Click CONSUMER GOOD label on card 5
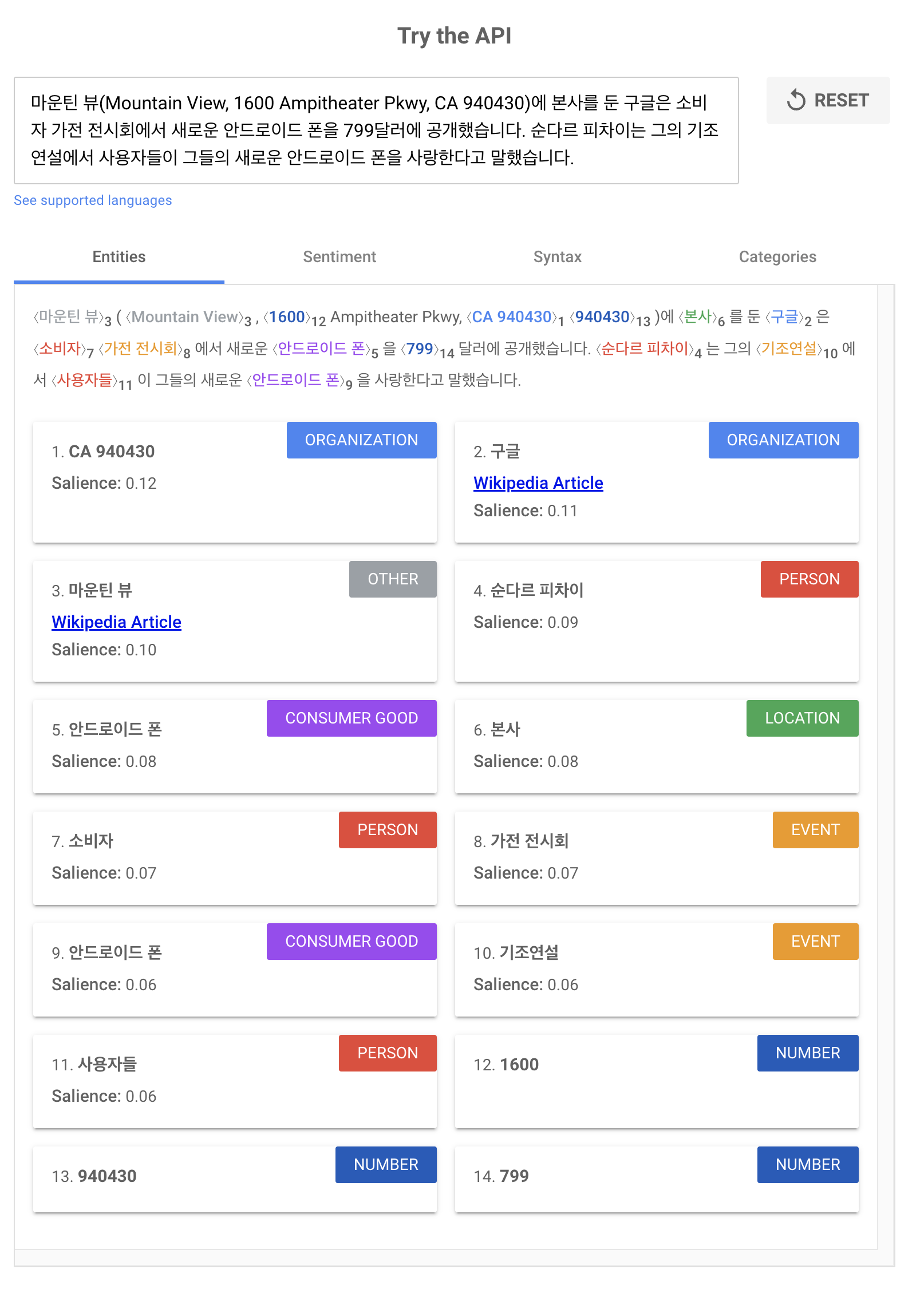The image size is (924, 1289). click(352, 718)
